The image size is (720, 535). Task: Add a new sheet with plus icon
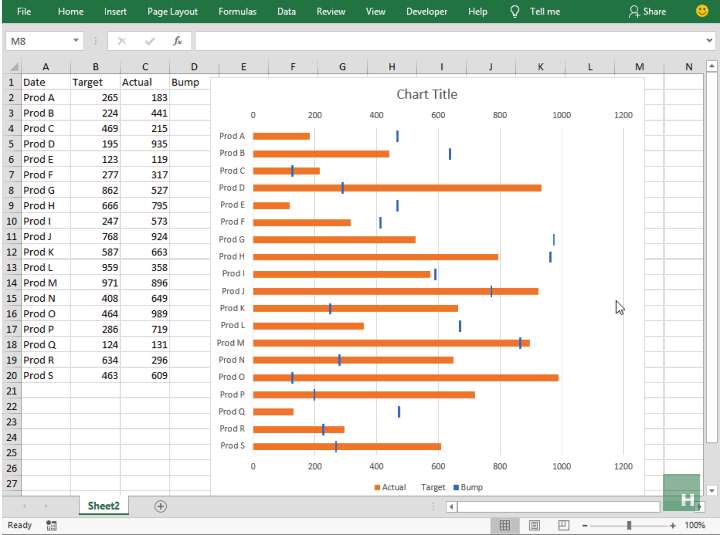[x=160, y=506]
